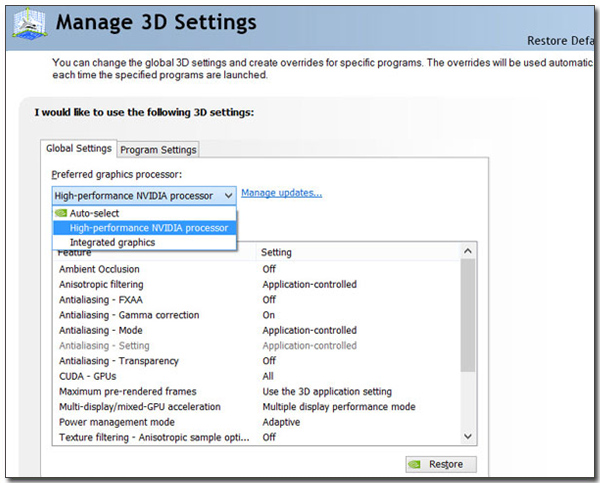Click the NVIDIA logo beside Auto-select
Image resolution: width=600 pixels, height=483 pixels.
coord(61,213)
